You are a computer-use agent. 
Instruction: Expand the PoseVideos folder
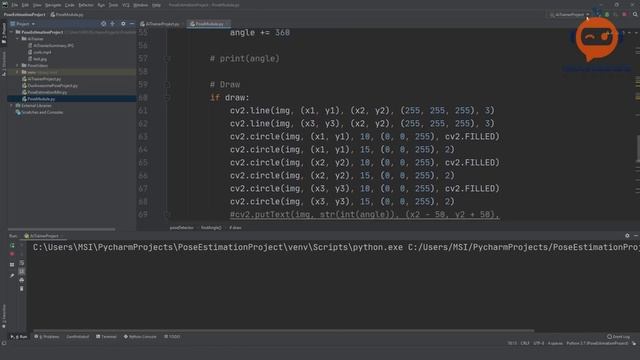18,65
